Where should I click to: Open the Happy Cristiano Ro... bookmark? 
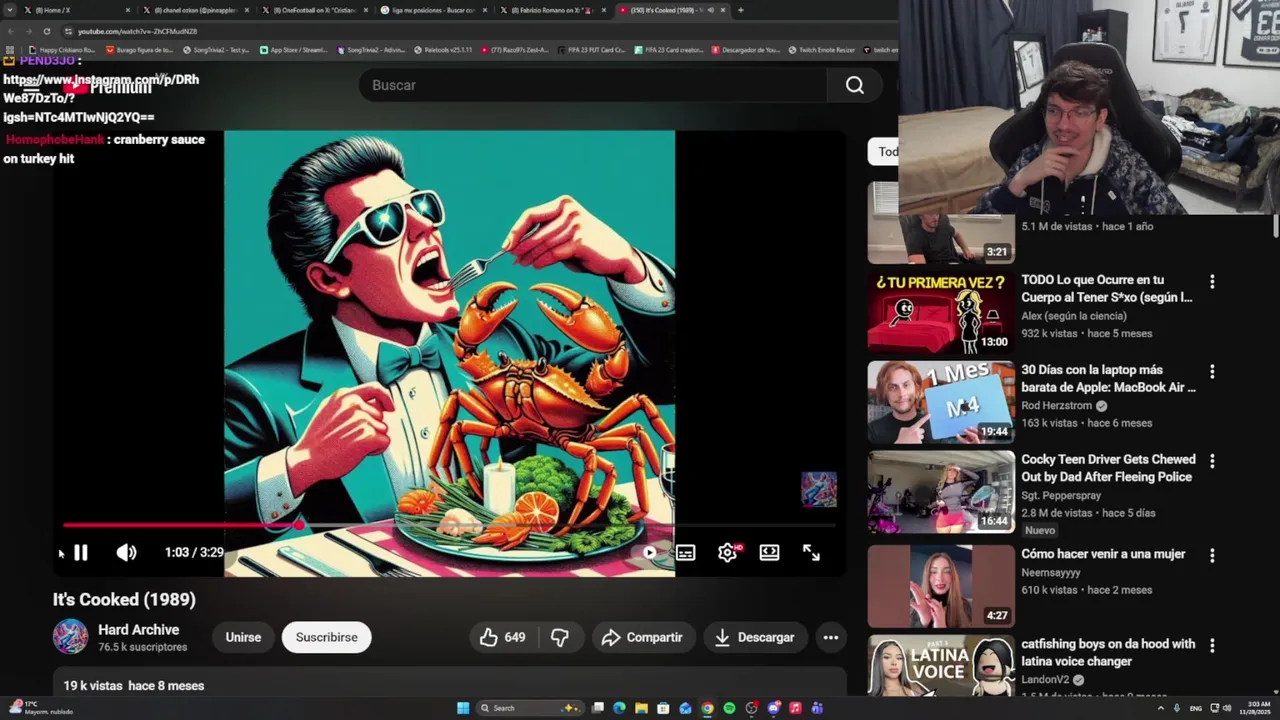(x=62, y=49)
